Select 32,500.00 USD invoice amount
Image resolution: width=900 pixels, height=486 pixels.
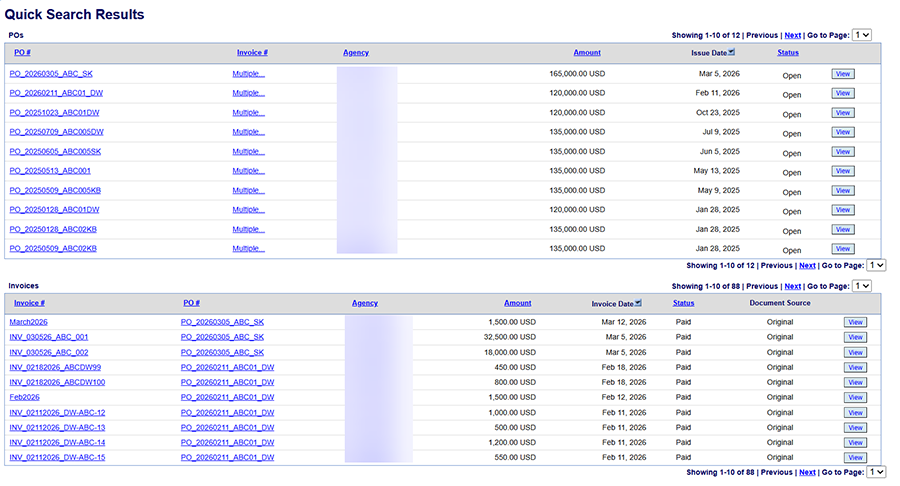click(510, 337)
